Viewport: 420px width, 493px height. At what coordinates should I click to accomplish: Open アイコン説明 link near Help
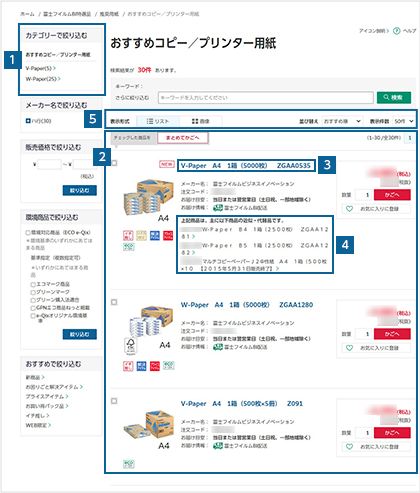(374, 31)
